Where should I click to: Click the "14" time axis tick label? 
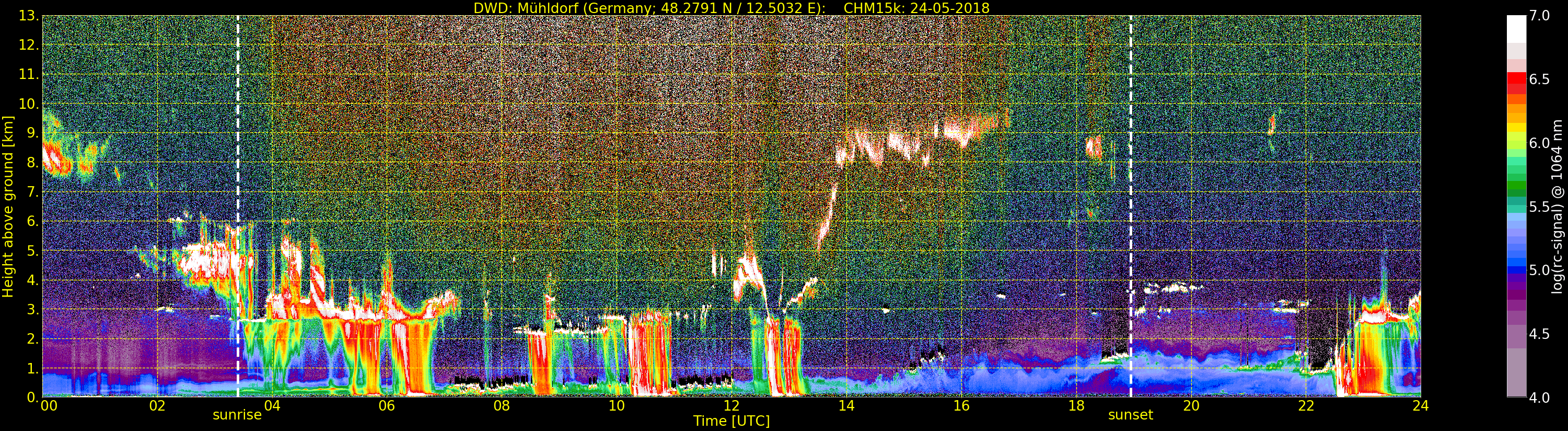coord(846,406)
